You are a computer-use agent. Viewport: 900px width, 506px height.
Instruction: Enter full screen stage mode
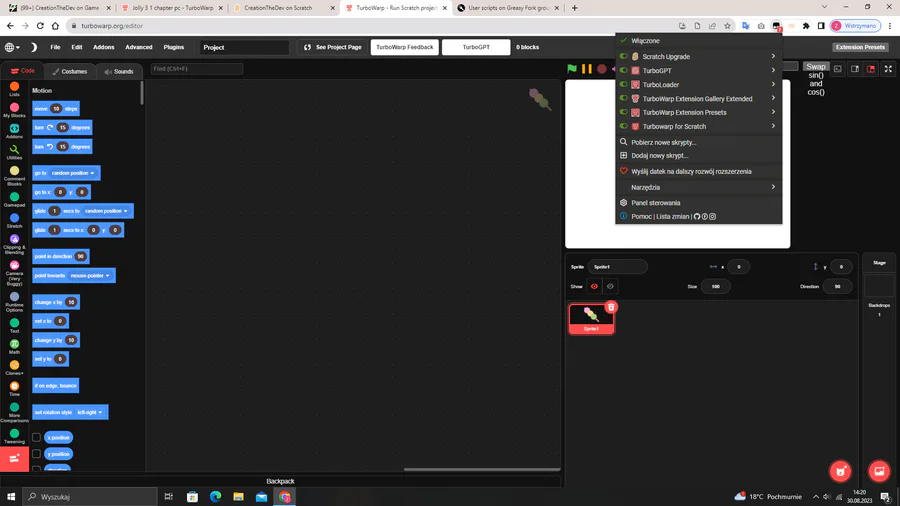pyautogui.click(x=888, y=69)
